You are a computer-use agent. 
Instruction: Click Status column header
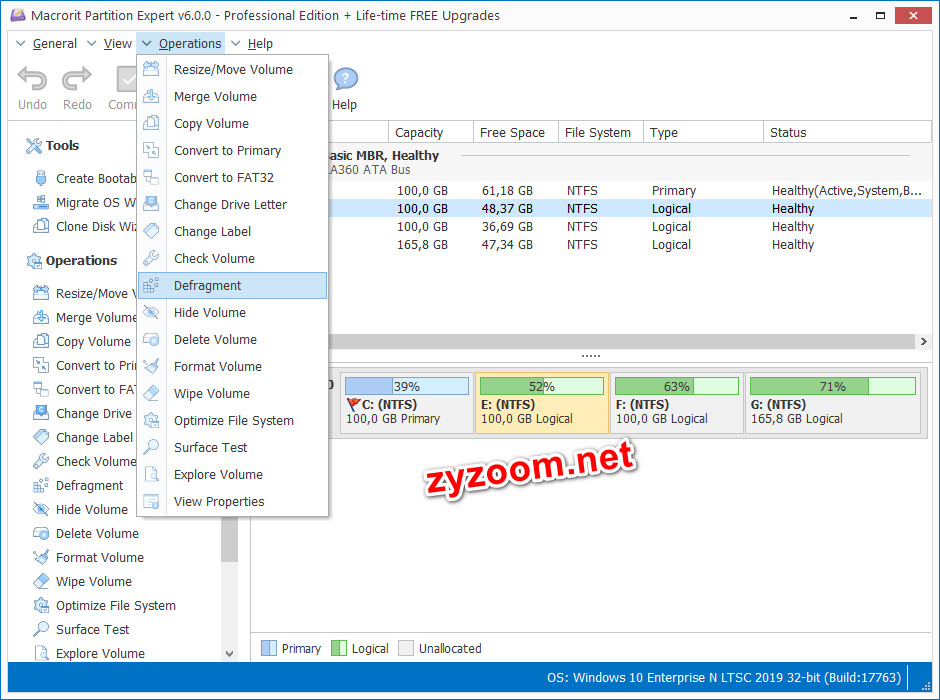tap(847, 132)
